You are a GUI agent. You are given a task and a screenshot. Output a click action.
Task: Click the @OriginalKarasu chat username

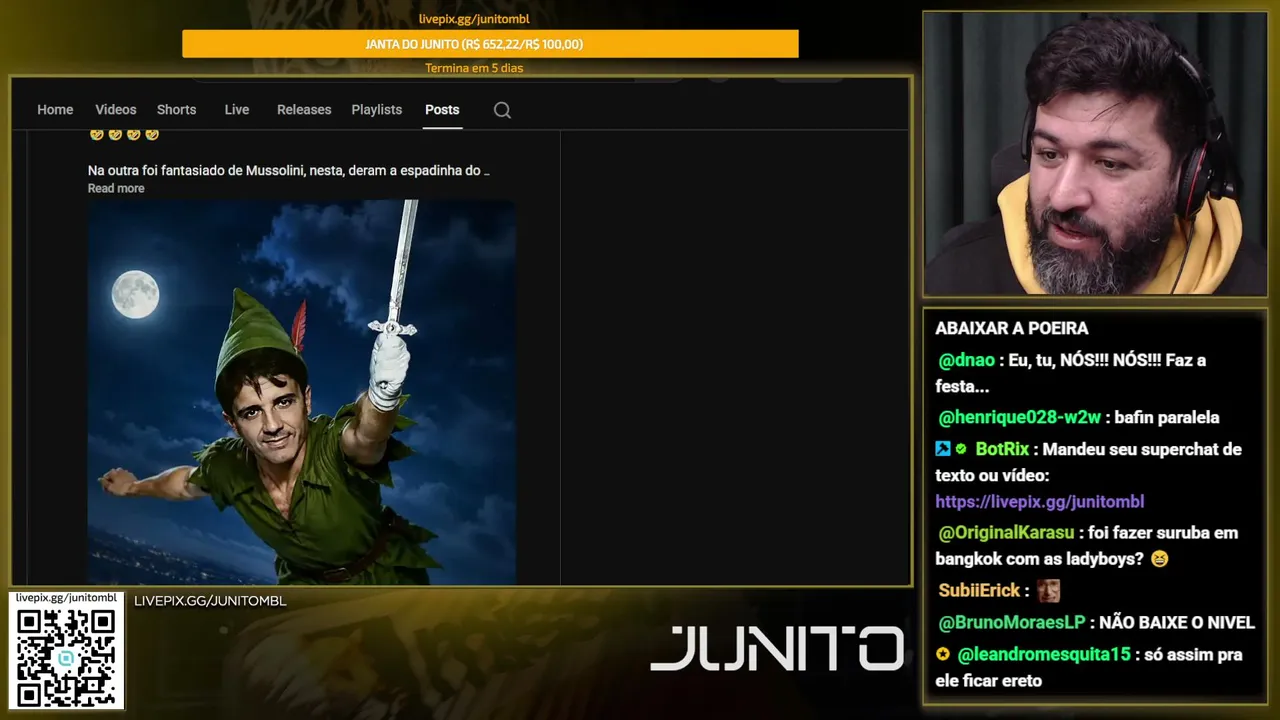click(x=1006, y=533)
